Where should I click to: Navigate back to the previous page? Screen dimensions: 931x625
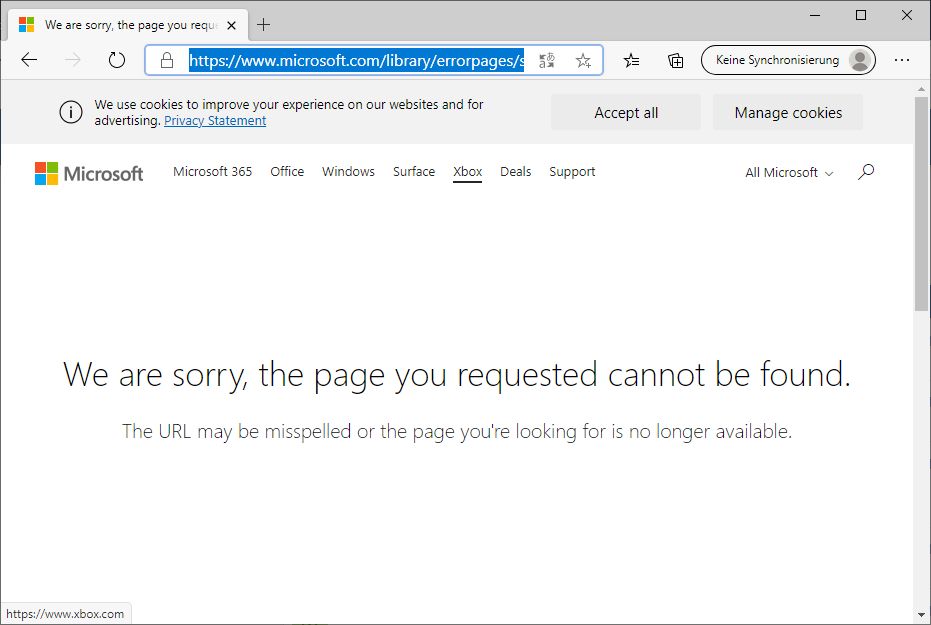click(29, 60)
